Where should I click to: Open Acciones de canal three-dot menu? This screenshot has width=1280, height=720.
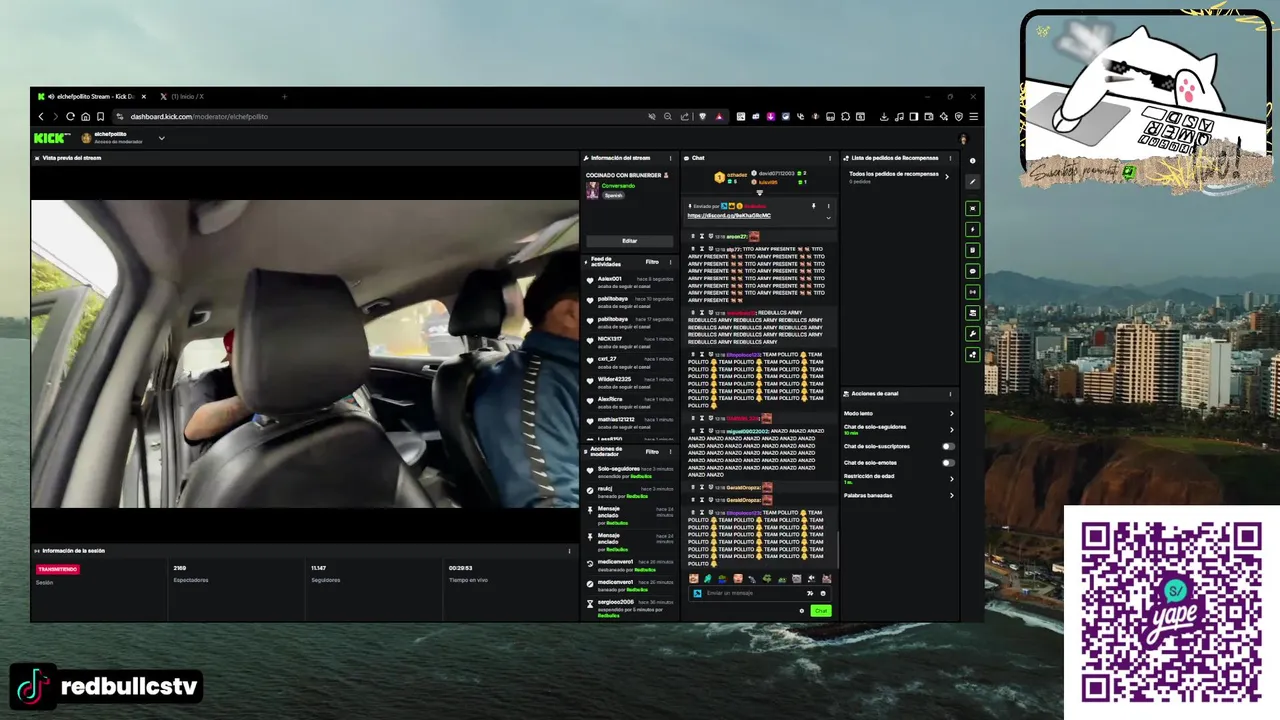pyautogui.click(x=951, y=394)
